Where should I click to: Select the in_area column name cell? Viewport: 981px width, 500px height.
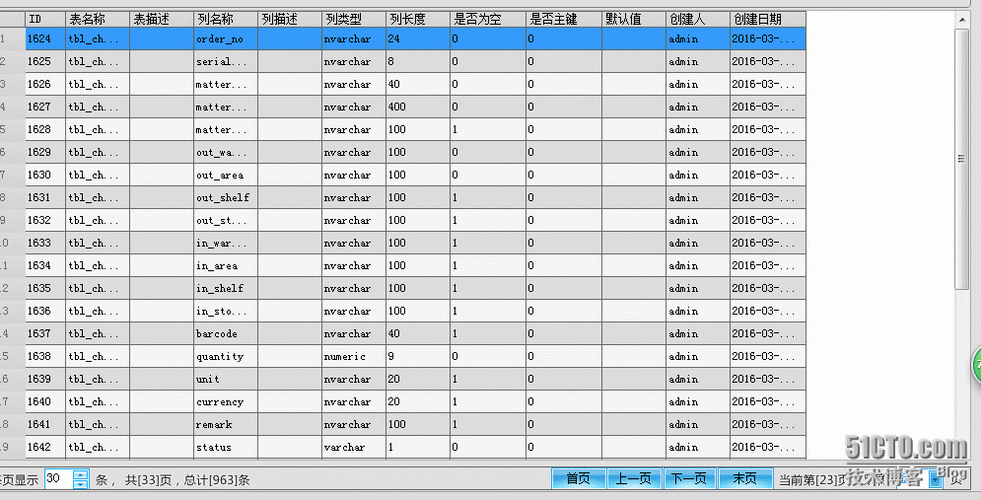225,265
